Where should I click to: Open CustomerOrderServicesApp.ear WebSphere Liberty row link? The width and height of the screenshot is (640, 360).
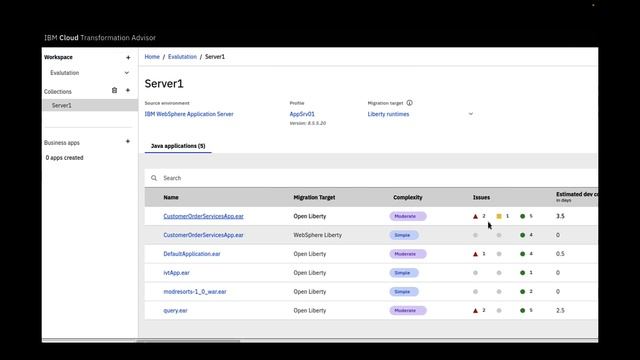tap(203, 235)
